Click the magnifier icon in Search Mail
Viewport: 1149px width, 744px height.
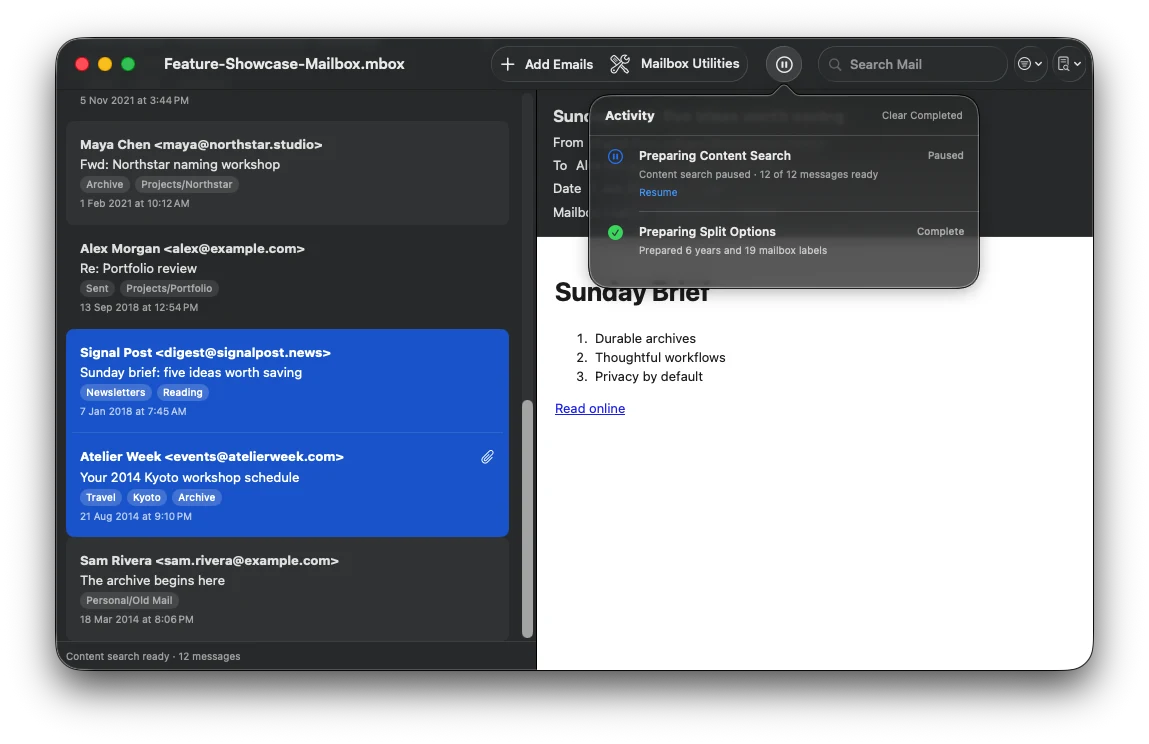835,65
